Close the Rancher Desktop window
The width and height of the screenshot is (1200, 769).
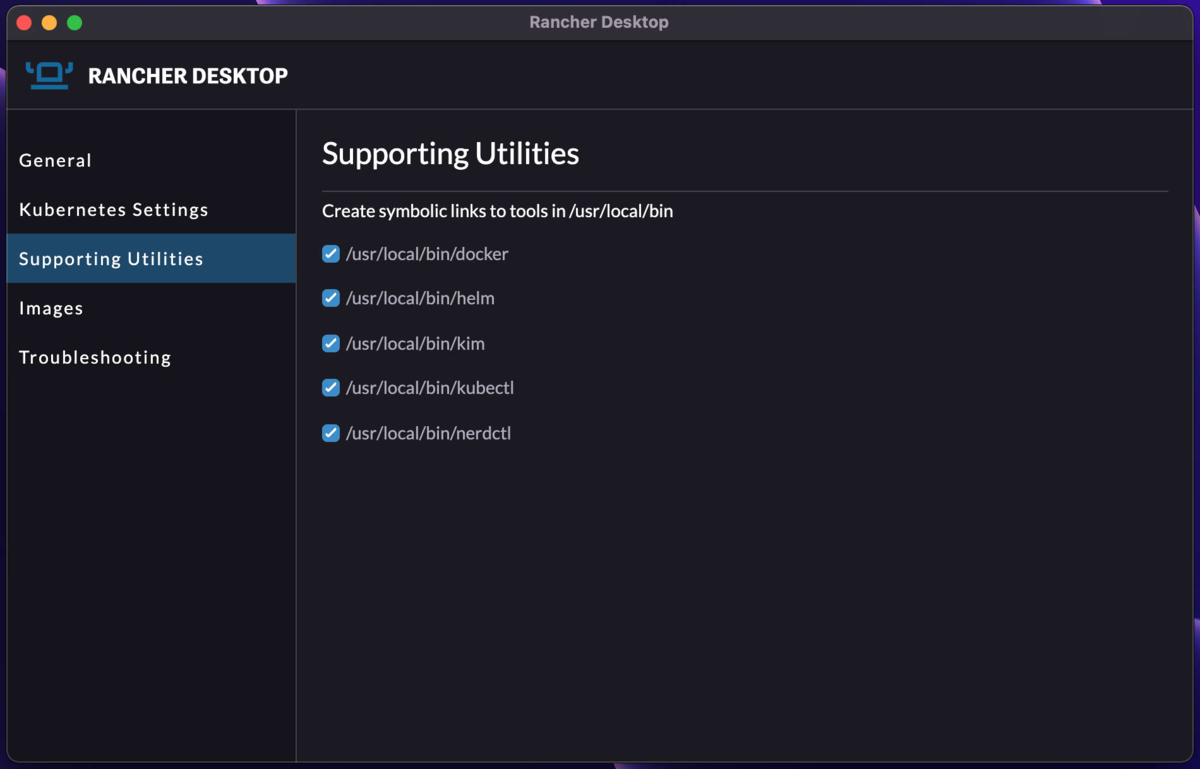tap(24, 22)
